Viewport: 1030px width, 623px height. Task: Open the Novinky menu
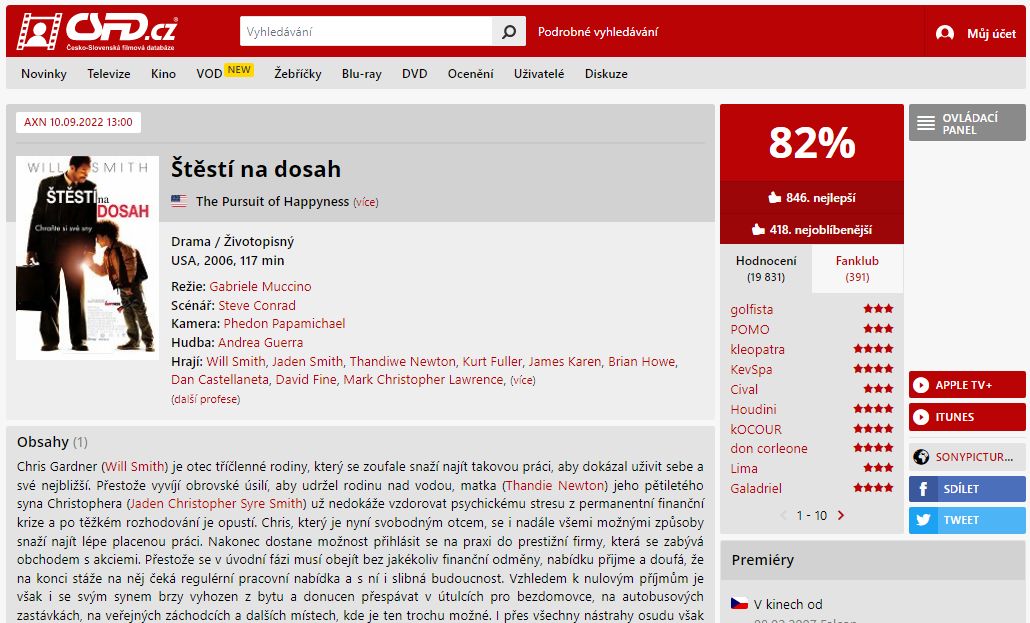coord(44,74)
